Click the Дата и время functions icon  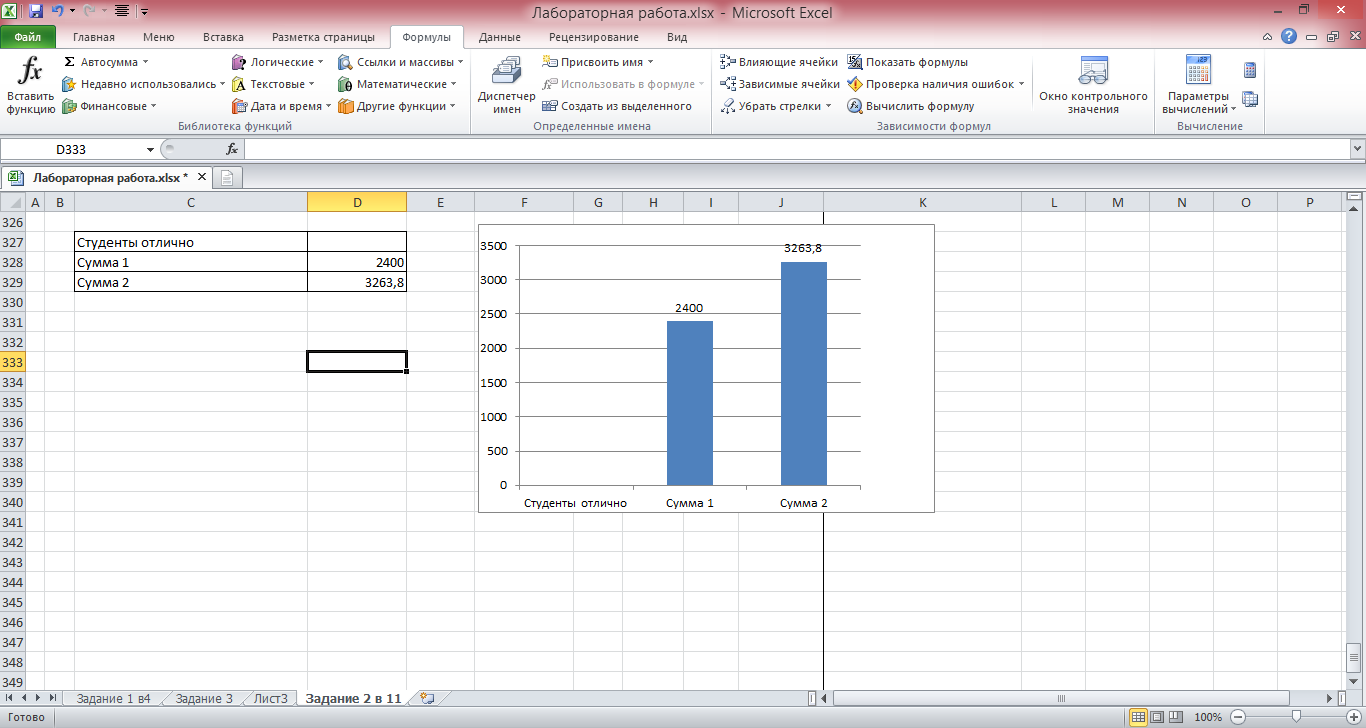pos(239,106)
